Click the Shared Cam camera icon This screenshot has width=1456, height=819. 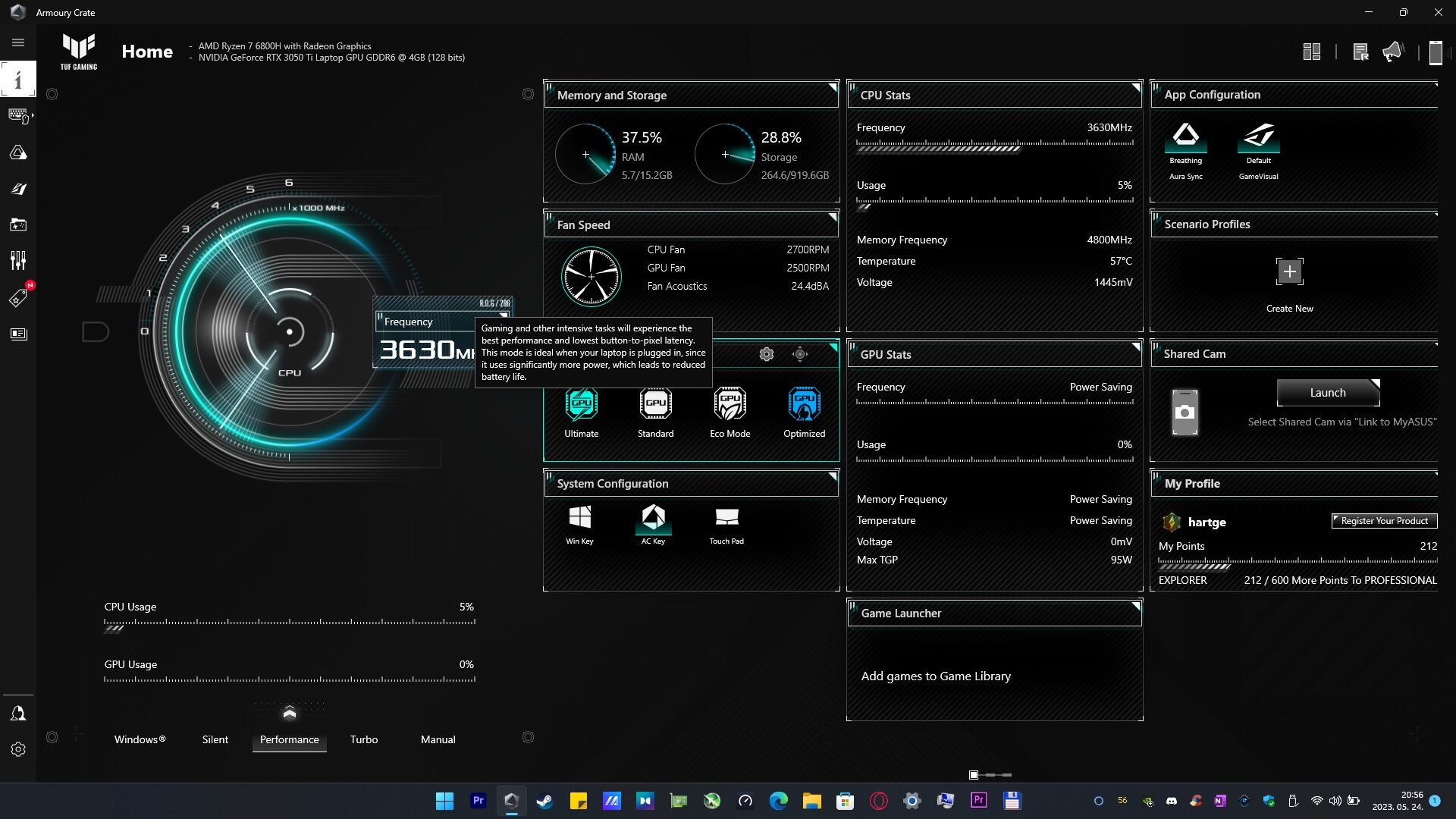click(x=1185, y=412)
